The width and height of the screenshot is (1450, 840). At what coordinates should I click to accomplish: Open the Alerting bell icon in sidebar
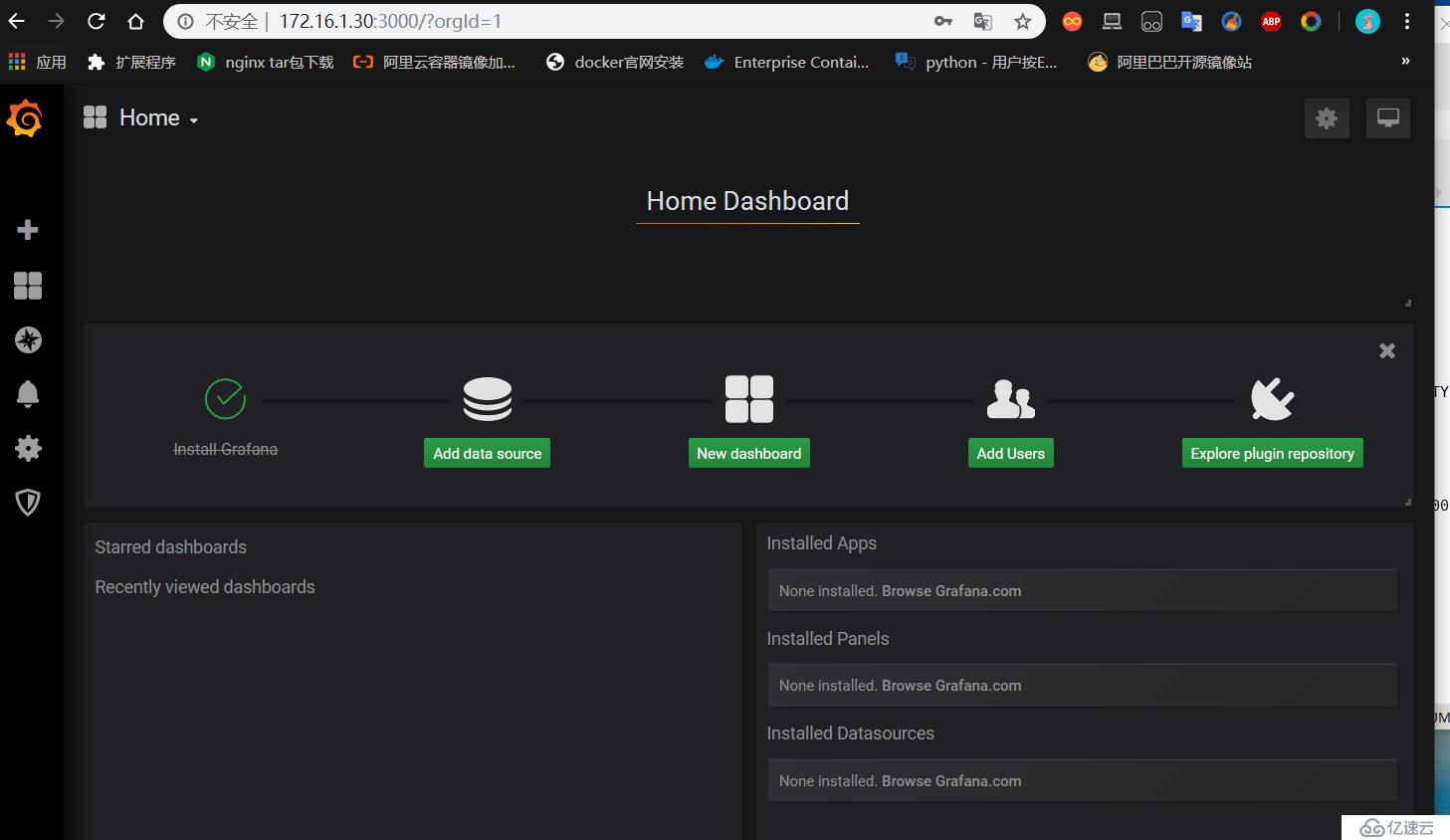click(x=28, y=394)
